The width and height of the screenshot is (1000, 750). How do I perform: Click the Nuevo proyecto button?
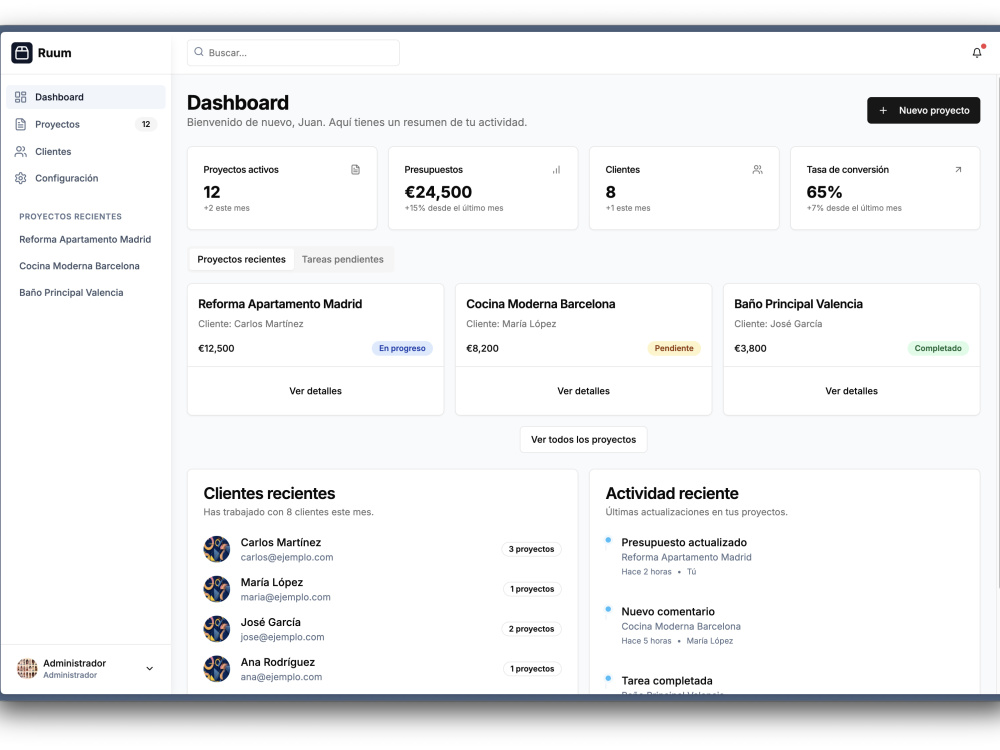click(923, 110)
